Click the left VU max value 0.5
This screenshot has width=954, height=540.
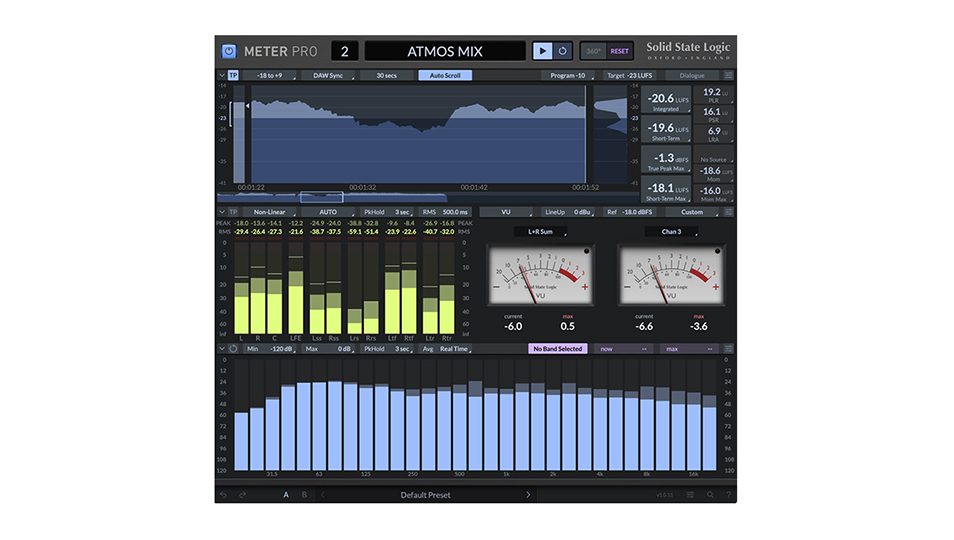[x=567, y=327]
